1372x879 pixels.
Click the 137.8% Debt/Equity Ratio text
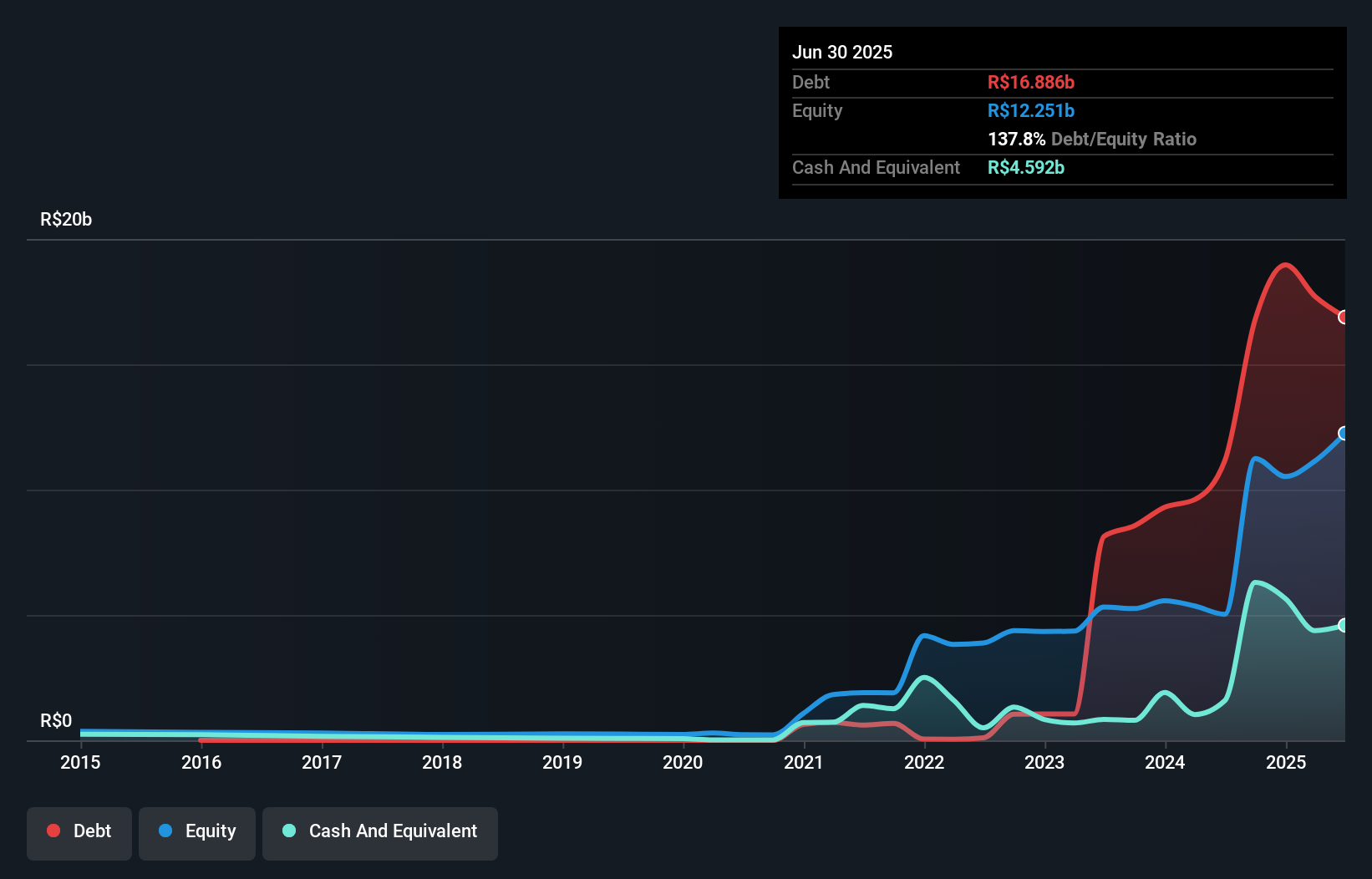coord(1092,139)
